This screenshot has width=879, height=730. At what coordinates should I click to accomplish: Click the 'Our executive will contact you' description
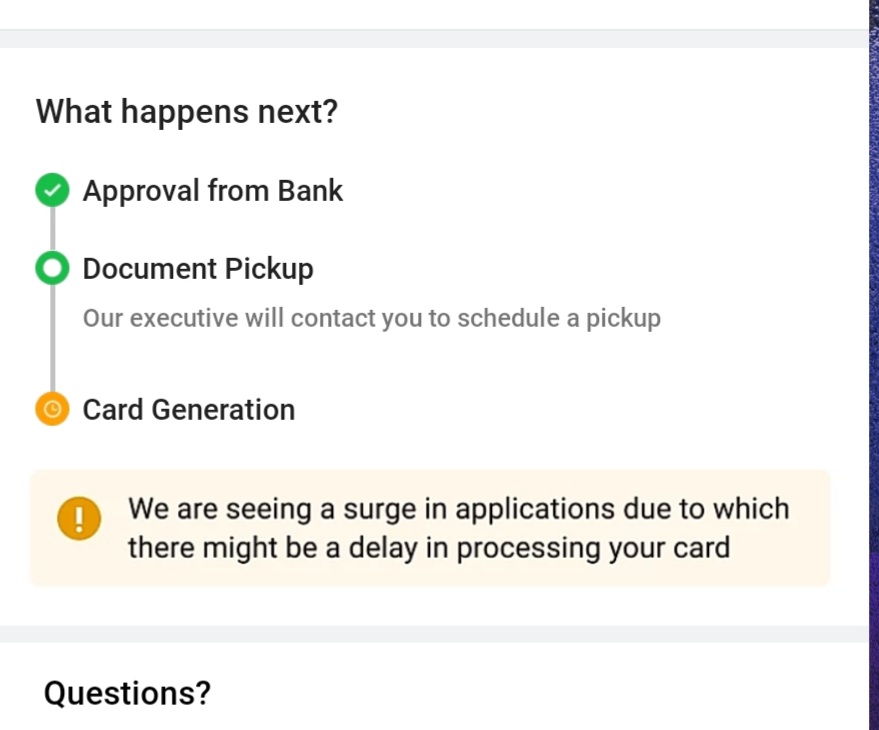(371, 318)
